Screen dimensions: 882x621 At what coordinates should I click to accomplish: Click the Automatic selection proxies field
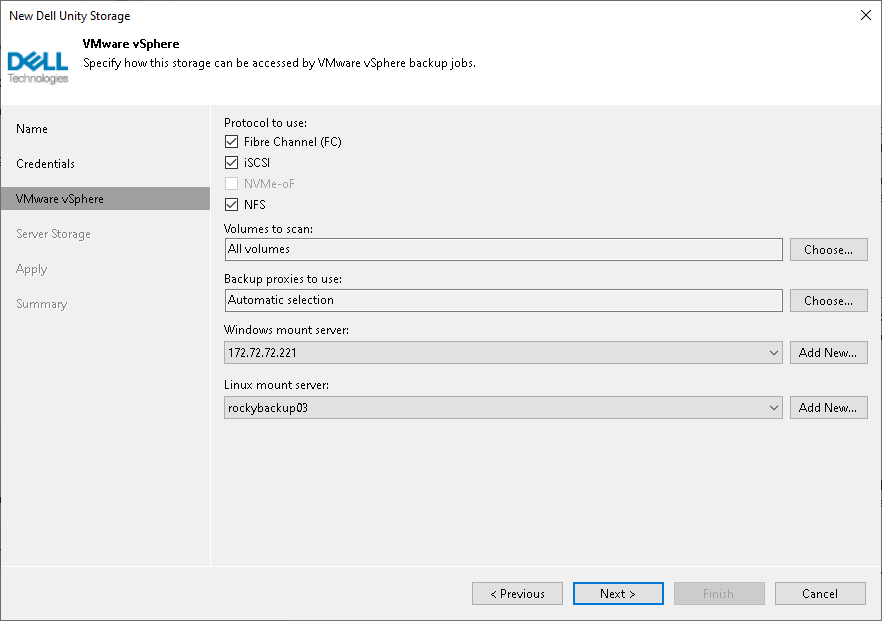pos(503,300)
